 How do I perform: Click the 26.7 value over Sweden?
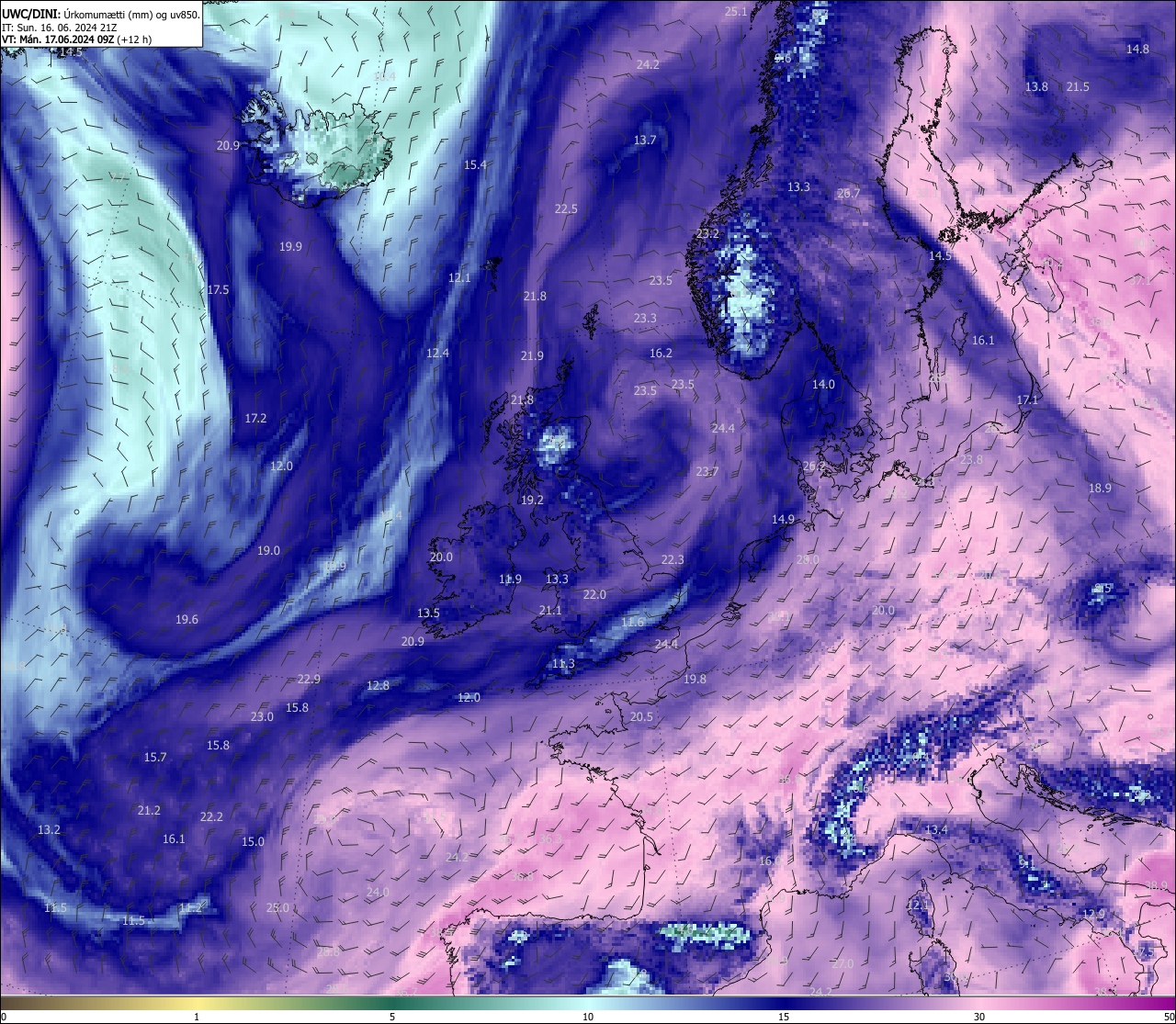coord(848,193)
